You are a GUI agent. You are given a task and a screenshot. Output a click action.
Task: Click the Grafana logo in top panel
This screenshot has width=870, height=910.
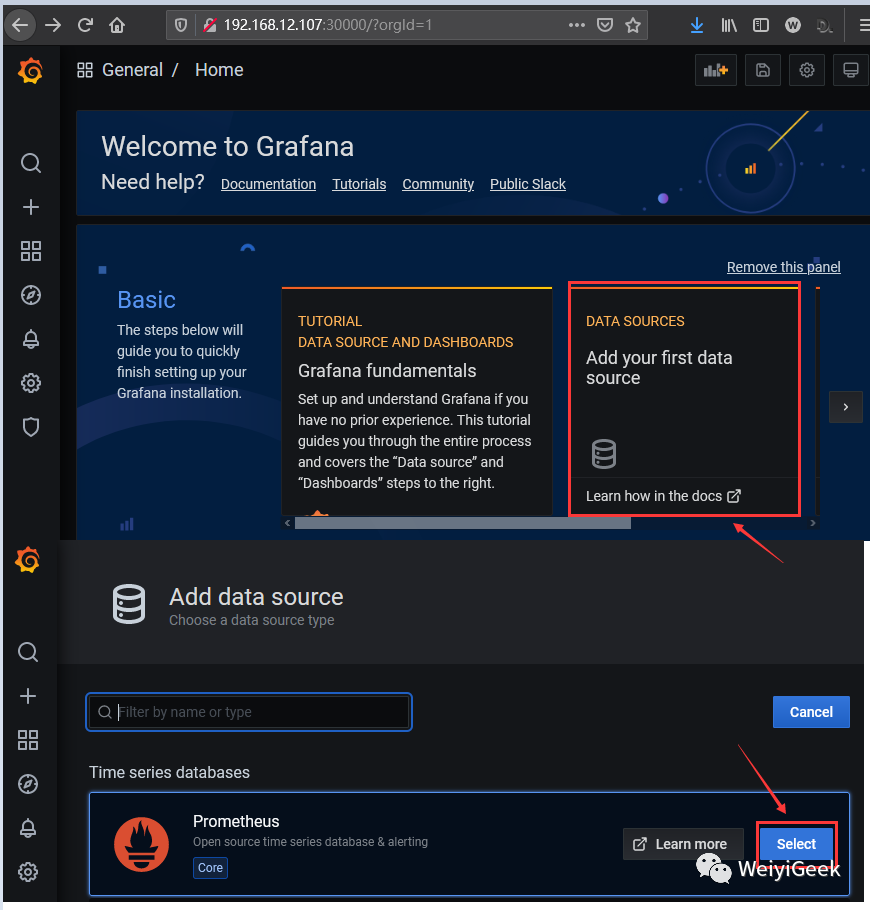point(30,71)
